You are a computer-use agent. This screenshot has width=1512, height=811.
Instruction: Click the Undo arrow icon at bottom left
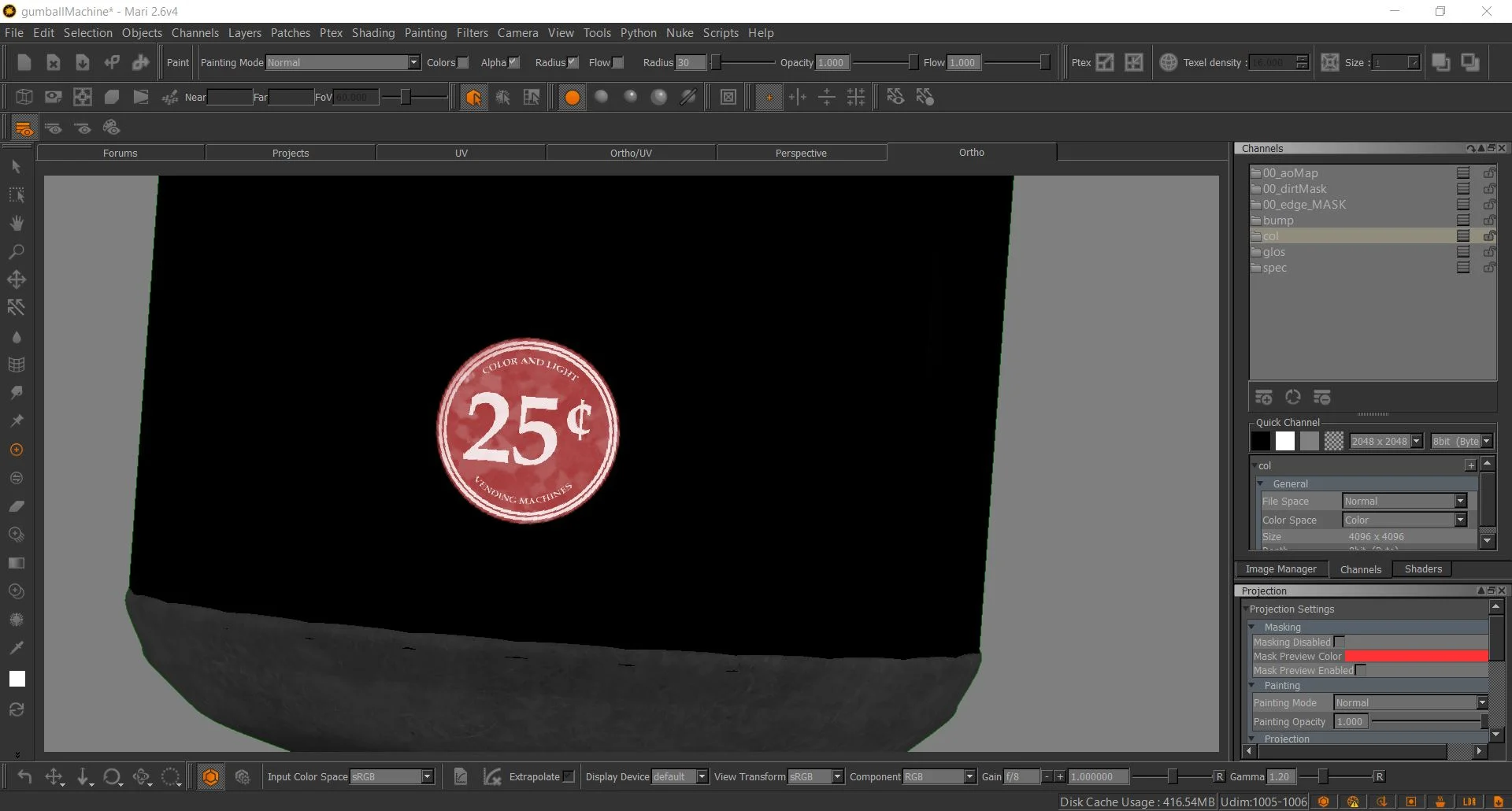click(24, 777)
